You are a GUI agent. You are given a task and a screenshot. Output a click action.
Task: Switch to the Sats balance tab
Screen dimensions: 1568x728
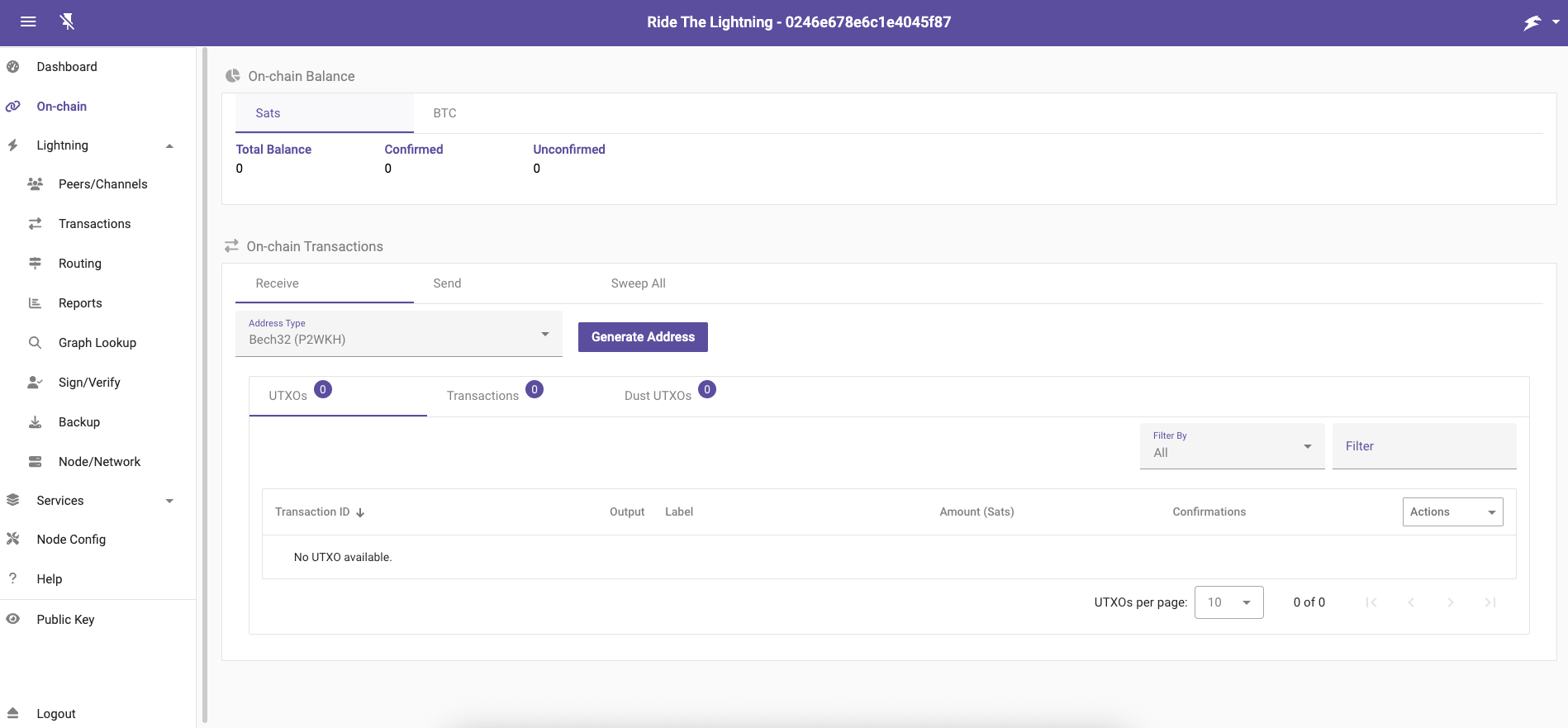coord(325,113)
